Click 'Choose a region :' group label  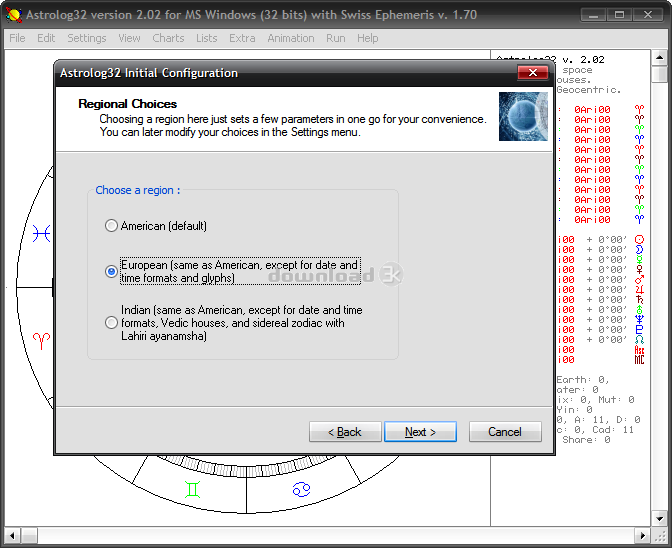[x=138, y=190]
